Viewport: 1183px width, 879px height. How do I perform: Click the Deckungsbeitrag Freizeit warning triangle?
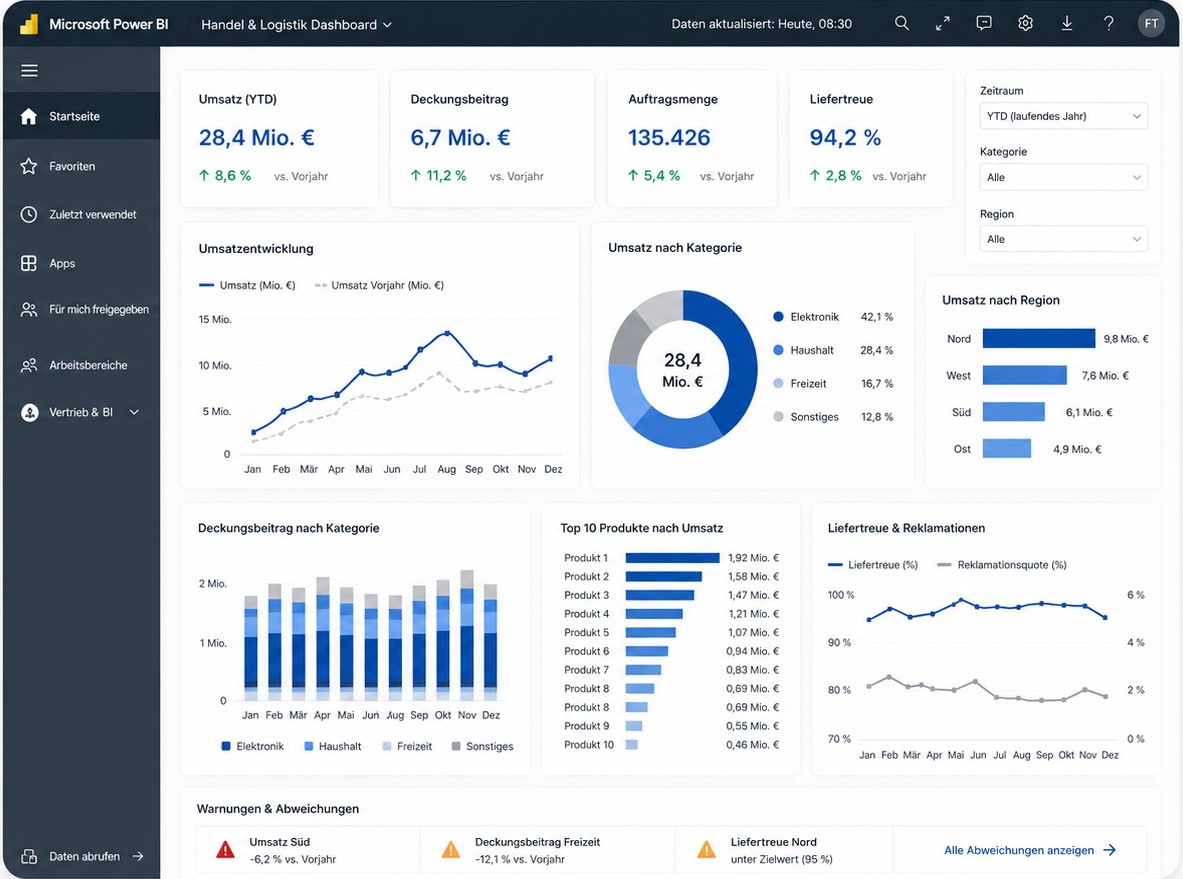450,850
